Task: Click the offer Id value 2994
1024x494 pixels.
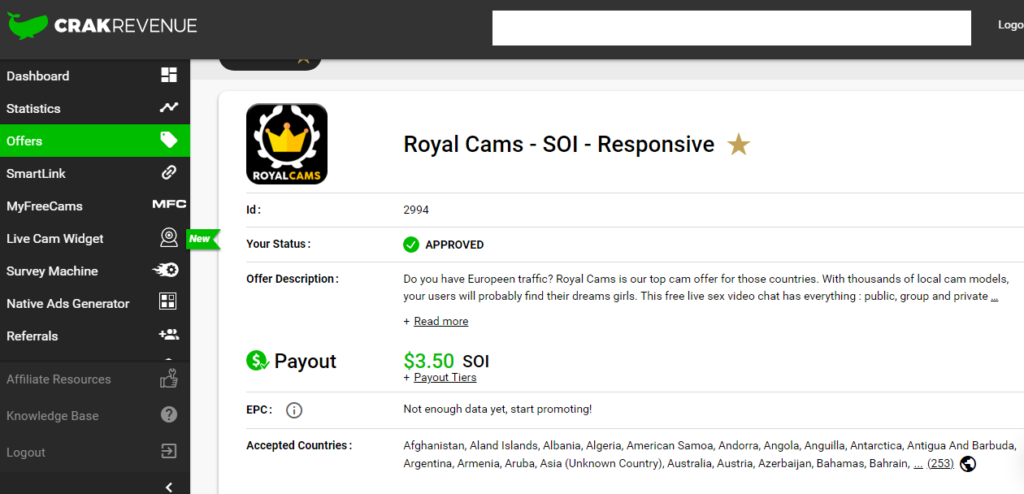Action: point(416,210)
